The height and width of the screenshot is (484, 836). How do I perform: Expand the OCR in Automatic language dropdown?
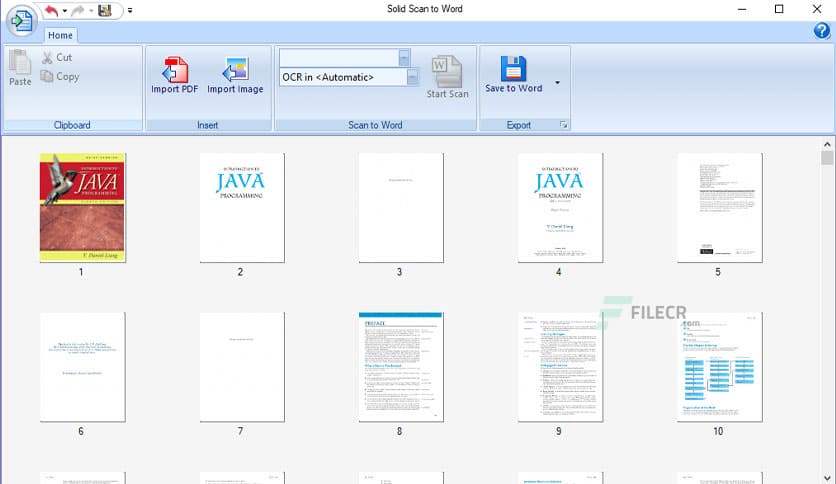(412, 77)
